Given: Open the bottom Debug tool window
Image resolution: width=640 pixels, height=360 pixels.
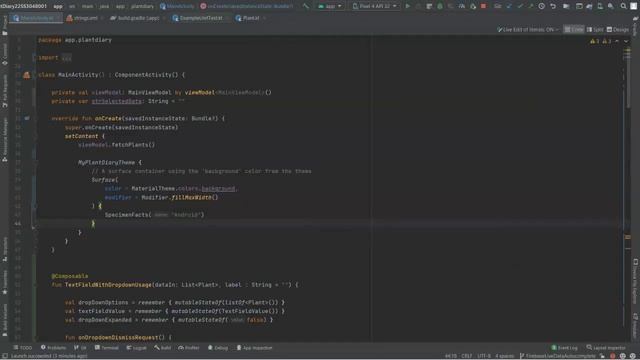Looking at the screenshot, I should tap(218, 348).
